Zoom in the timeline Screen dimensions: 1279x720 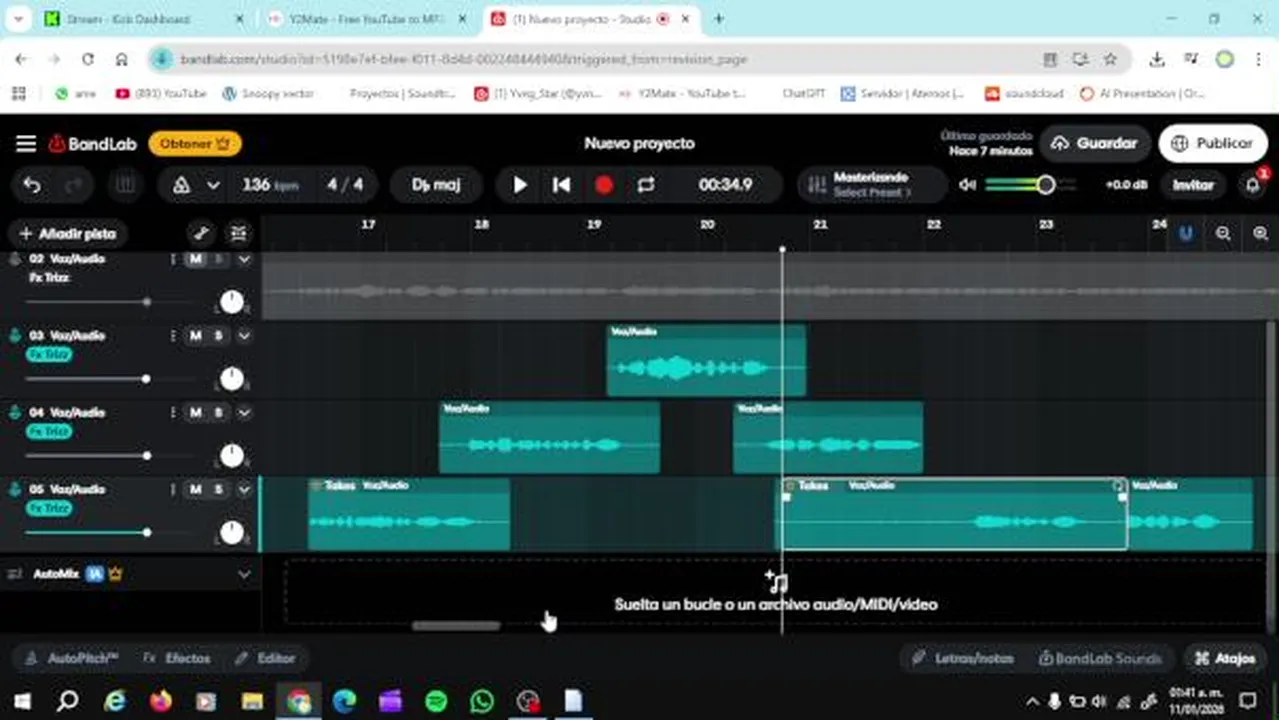pyautogui.click(x=1260, y=233)
